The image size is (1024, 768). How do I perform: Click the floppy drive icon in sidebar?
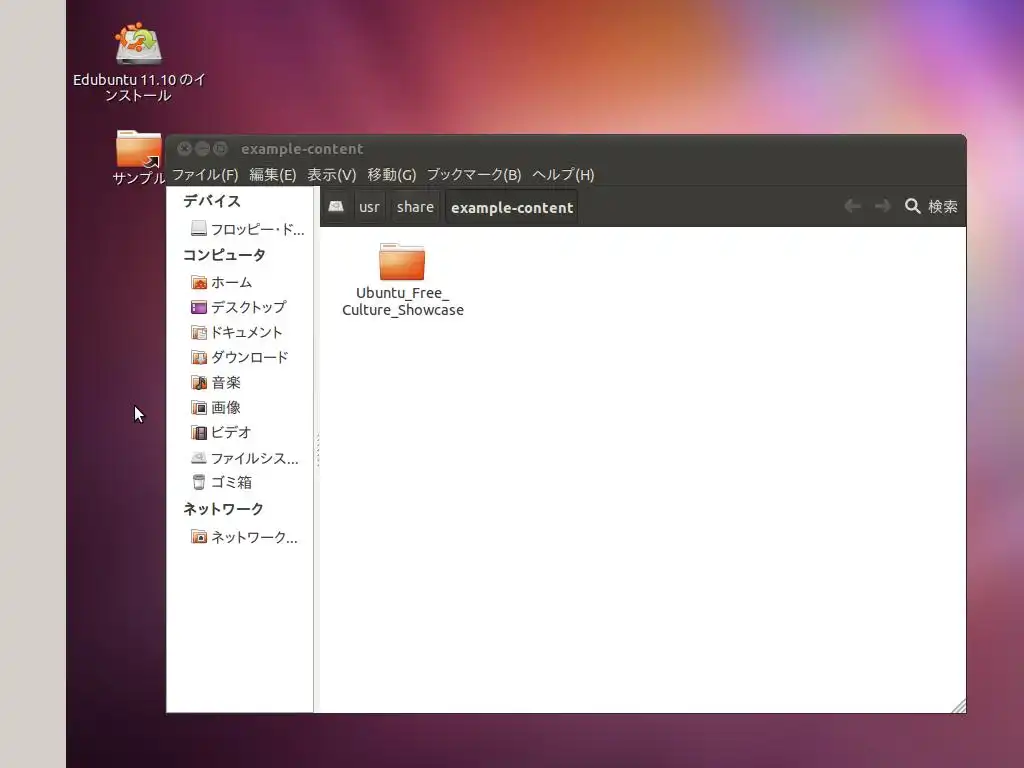(x=199, y=228)
